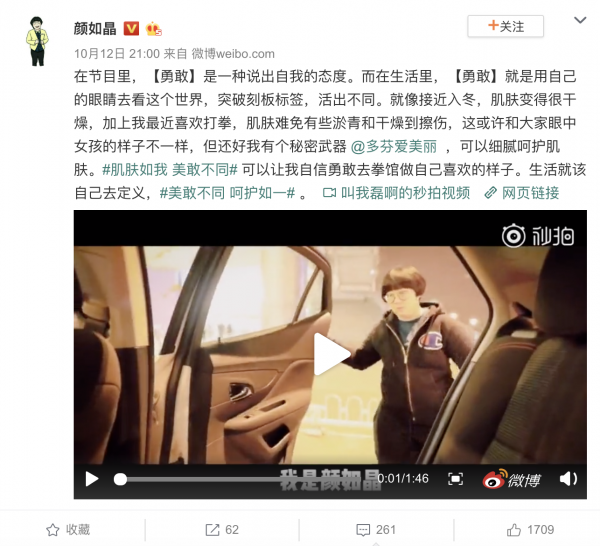Viewport: 600px width, 546px height.
Task: Follow the user with +关注 button
Action: [x=505, y=26]
